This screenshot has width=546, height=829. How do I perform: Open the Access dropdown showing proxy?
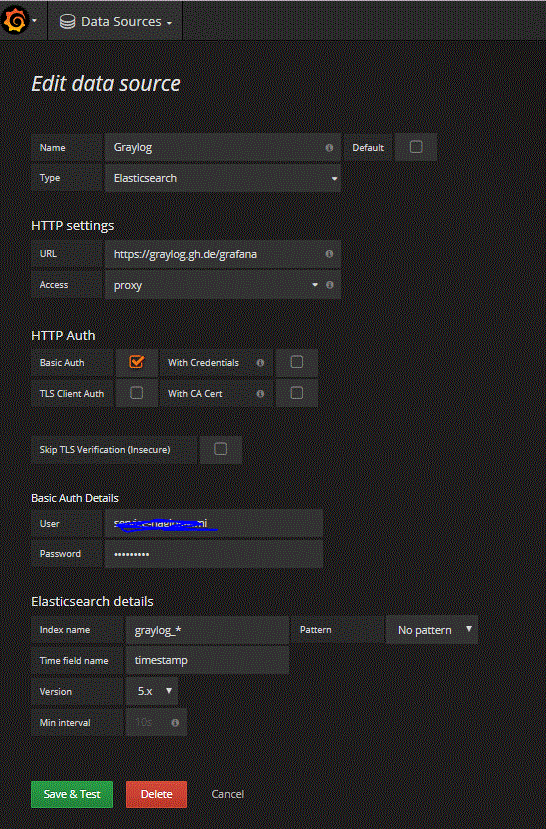(223, 285)
